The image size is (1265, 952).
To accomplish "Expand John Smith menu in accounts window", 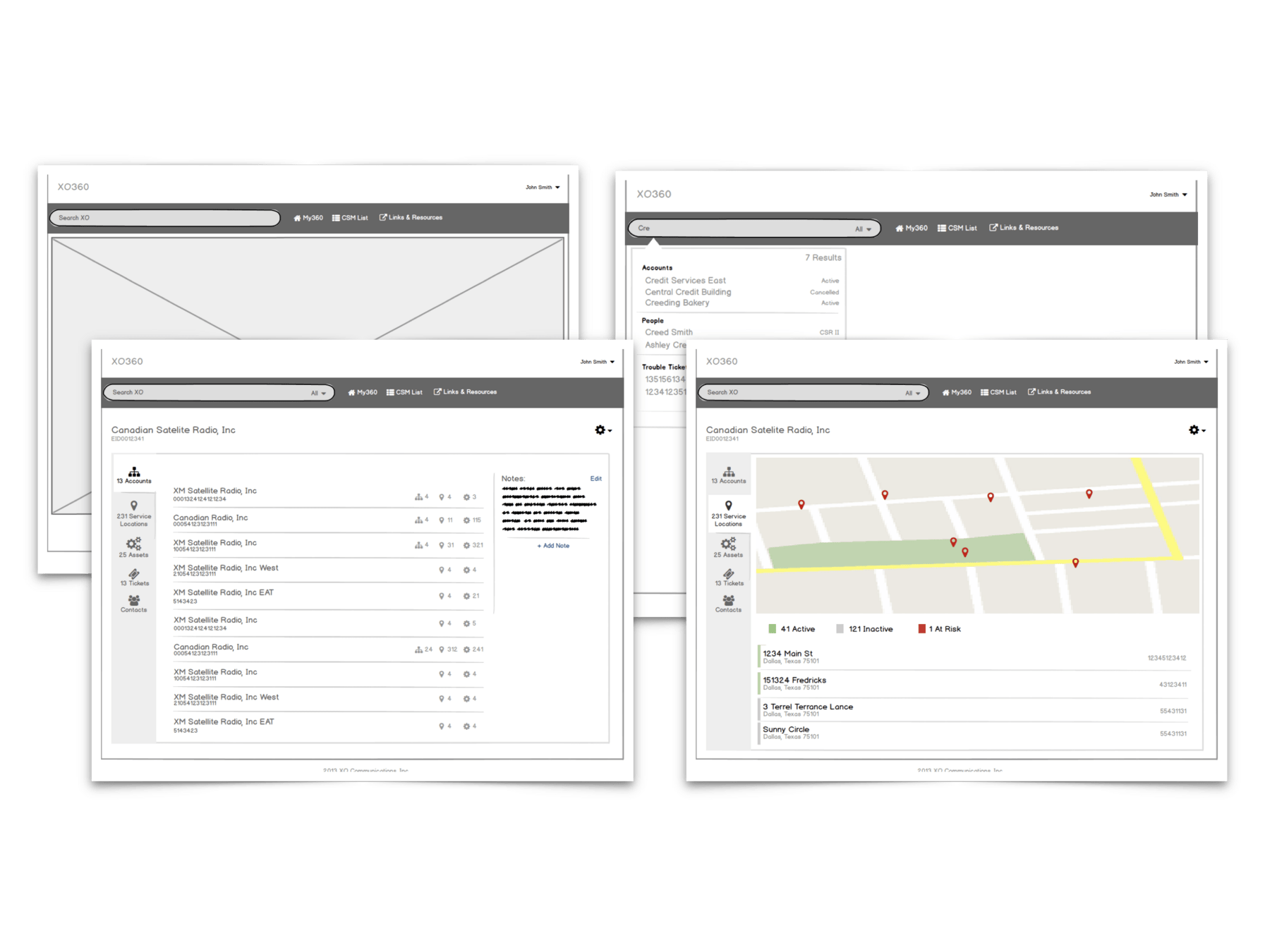I will click(x=597, y=362).
